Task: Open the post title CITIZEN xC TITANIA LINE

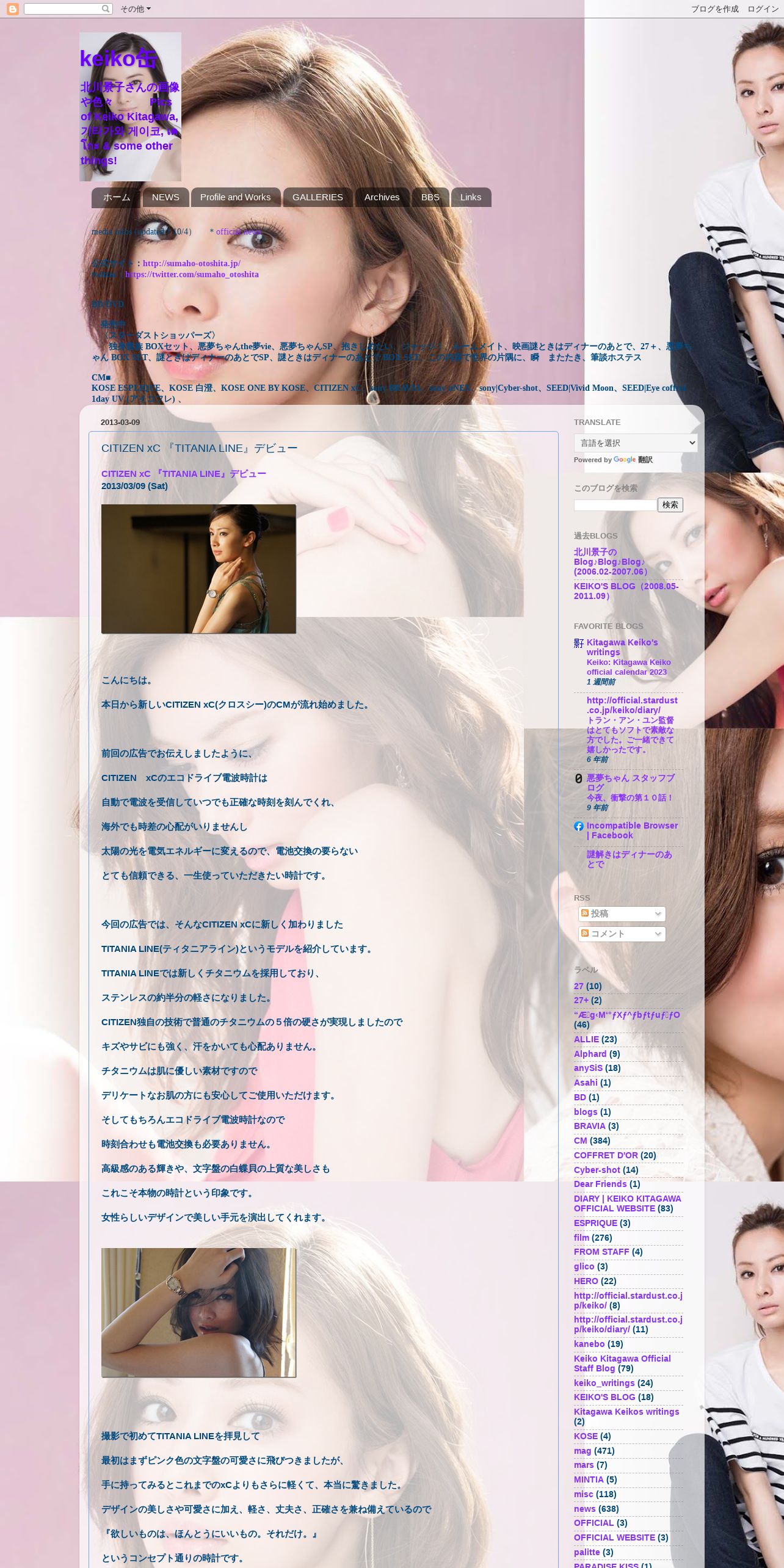Action: coord(199,448)
